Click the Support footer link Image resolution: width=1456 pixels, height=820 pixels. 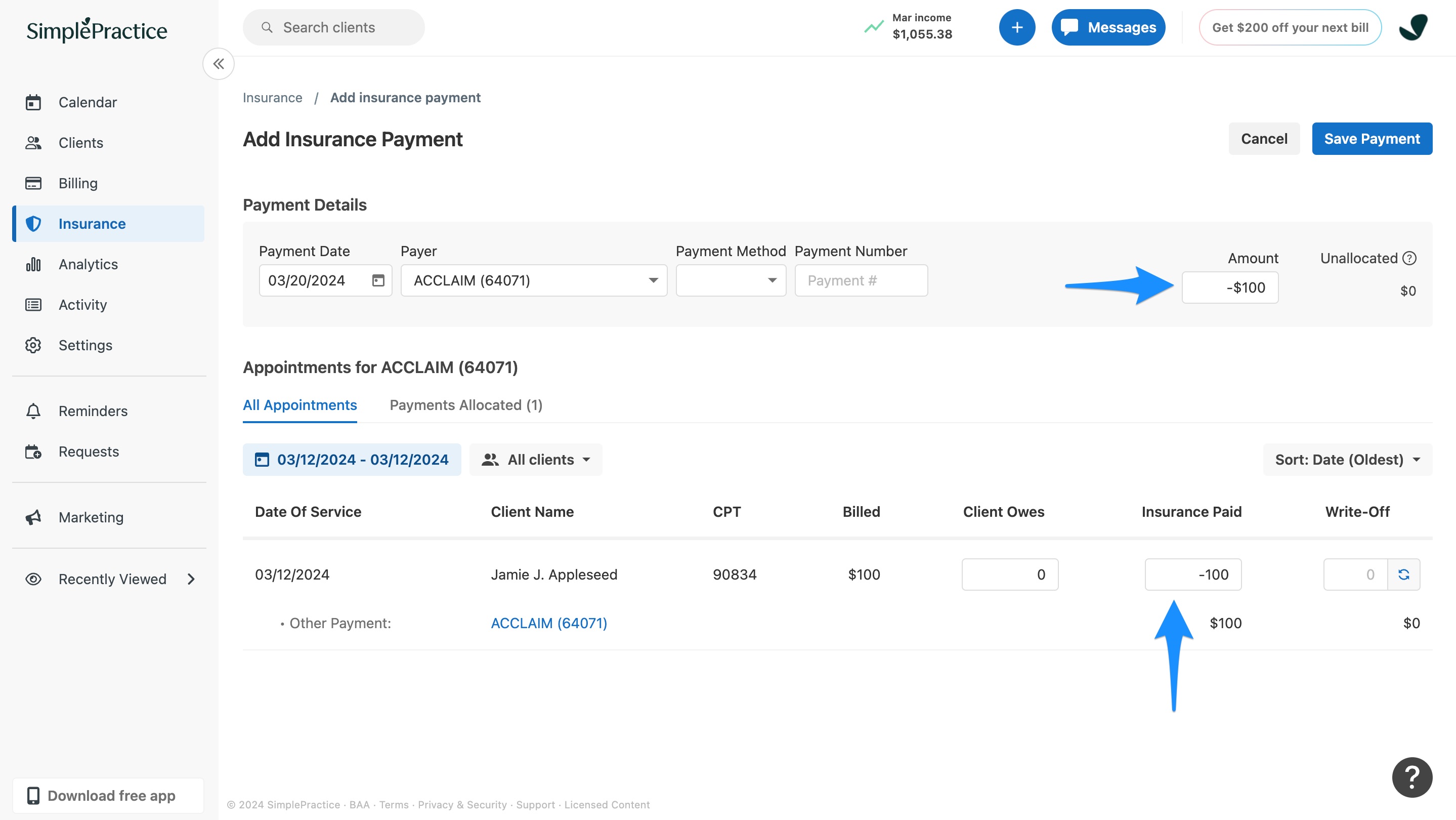[x=535, y=805]
